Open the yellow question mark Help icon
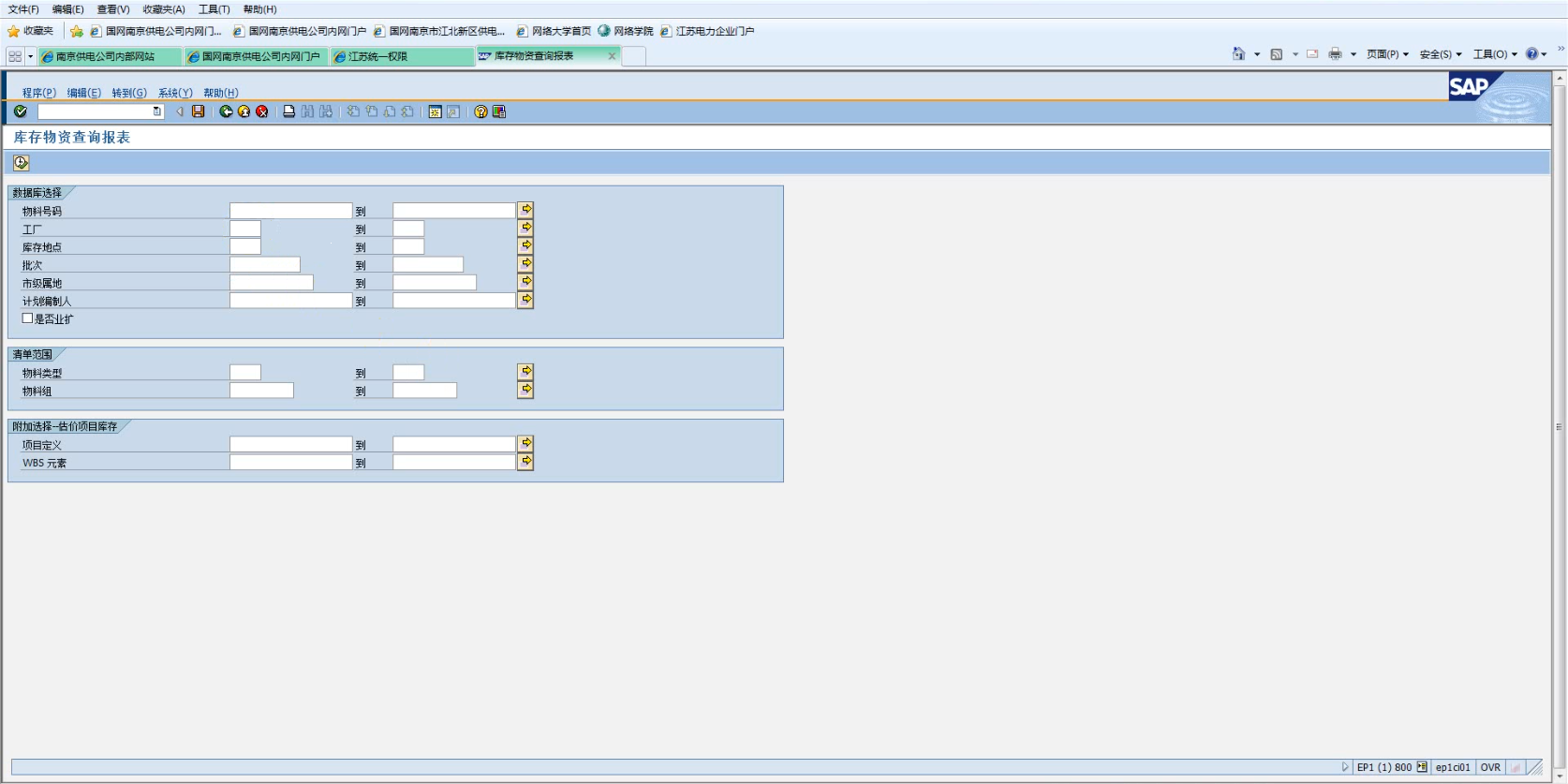Image resolution: width=1568 pixels, height=784 pixels. [481, 111]
